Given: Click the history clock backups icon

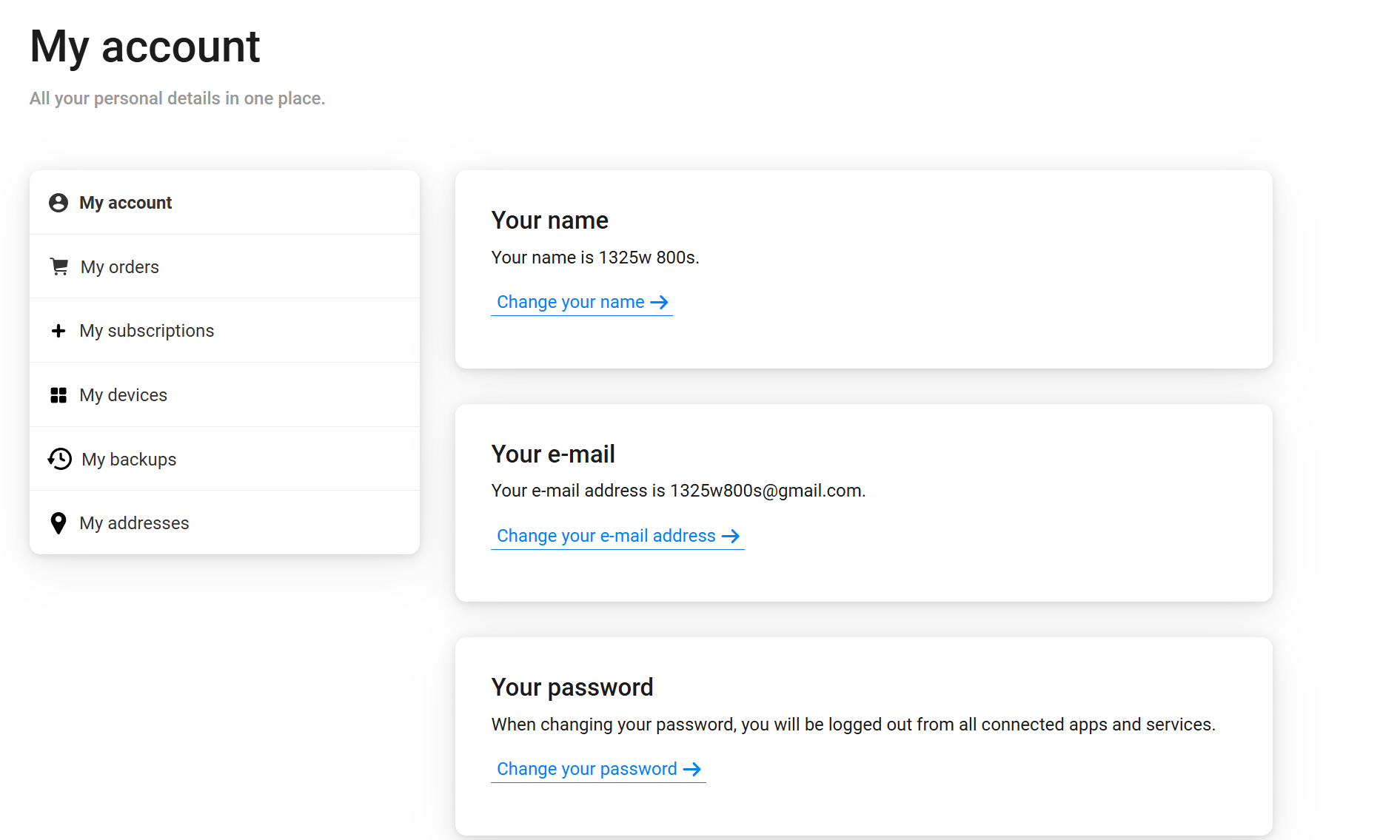Looking at the screenshot, I should [x=60, y=459].
